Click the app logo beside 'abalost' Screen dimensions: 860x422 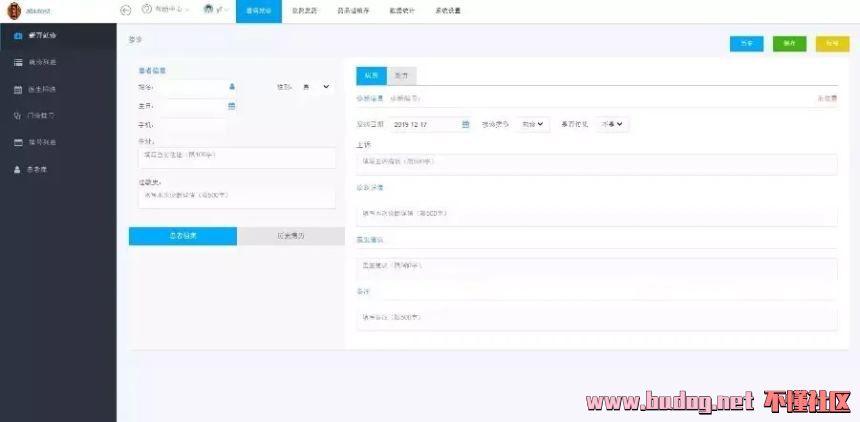coord(14,10)
